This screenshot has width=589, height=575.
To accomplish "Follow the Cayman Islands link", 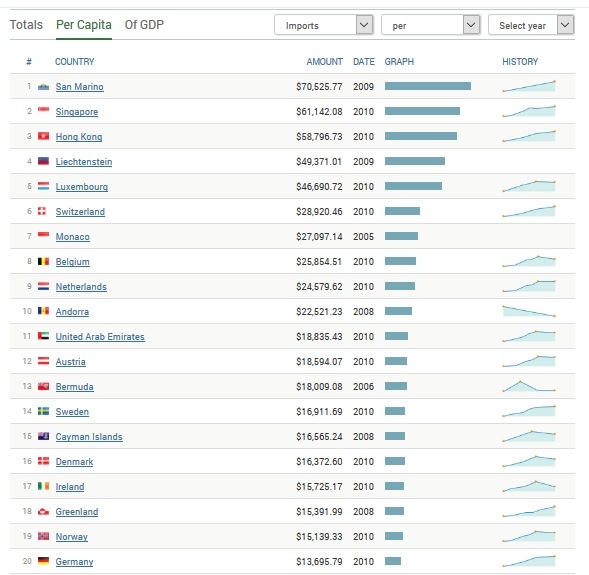I will pyautogui.click(x=89, y=436).
